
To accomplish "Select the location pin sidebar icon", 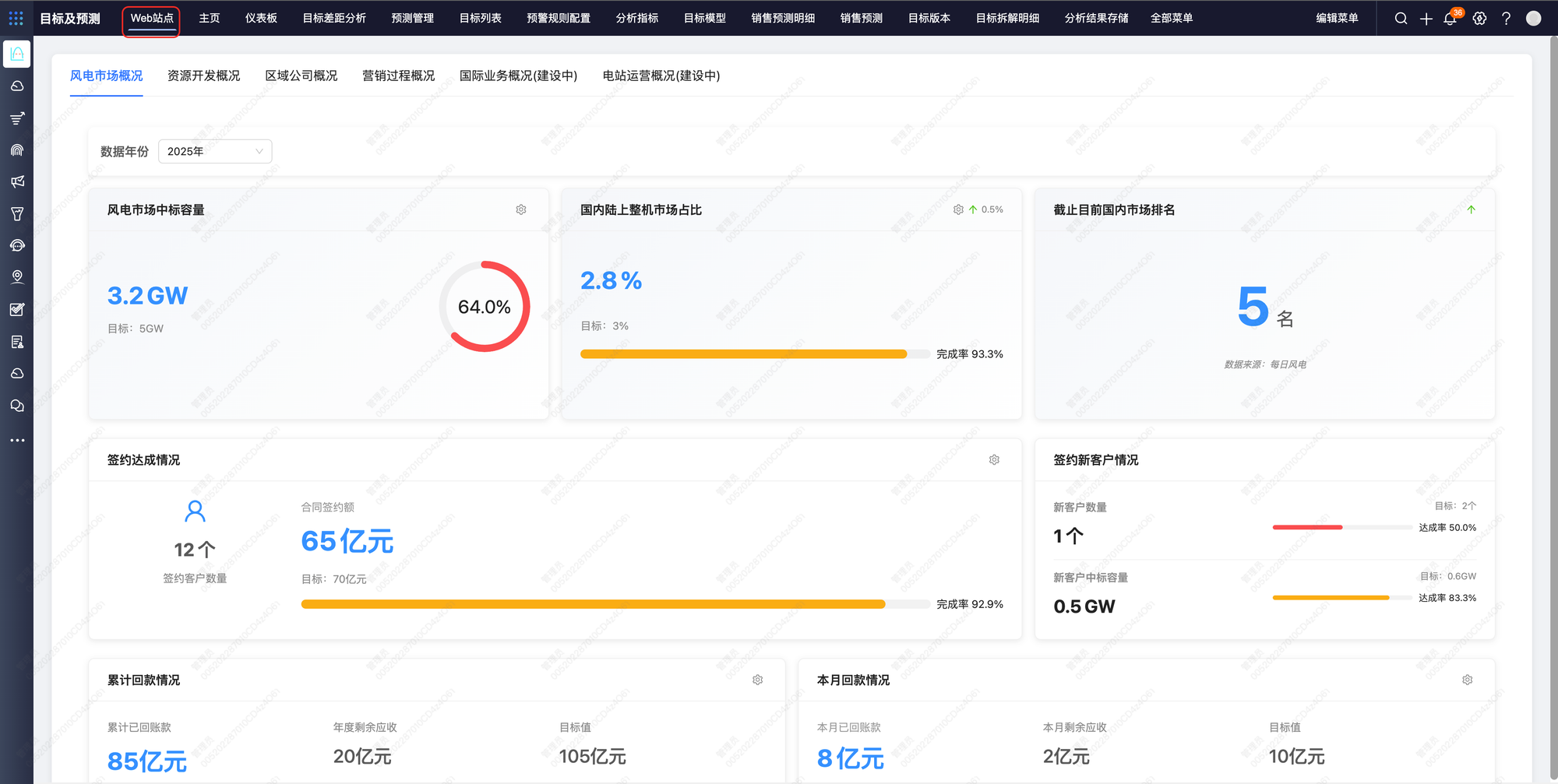I will click(x=17, y=277).
